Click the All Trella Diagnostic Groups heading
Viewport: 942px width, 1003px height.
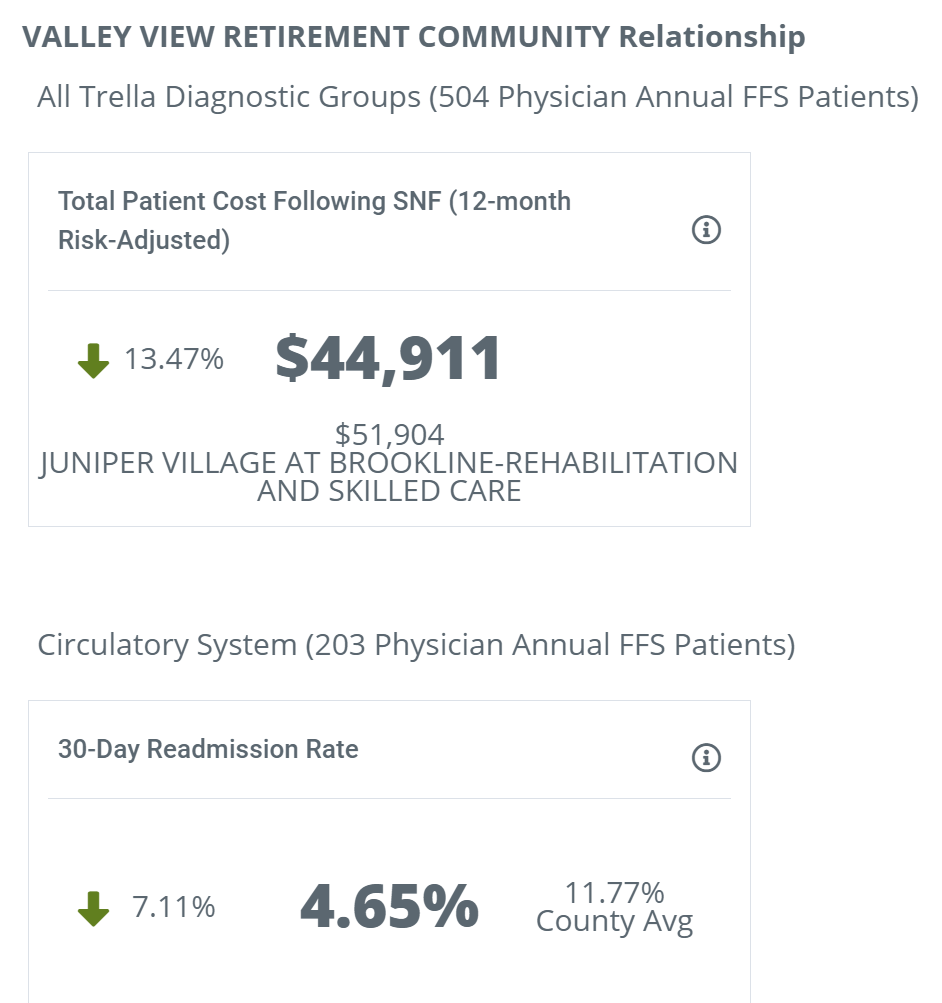point(478,97)
